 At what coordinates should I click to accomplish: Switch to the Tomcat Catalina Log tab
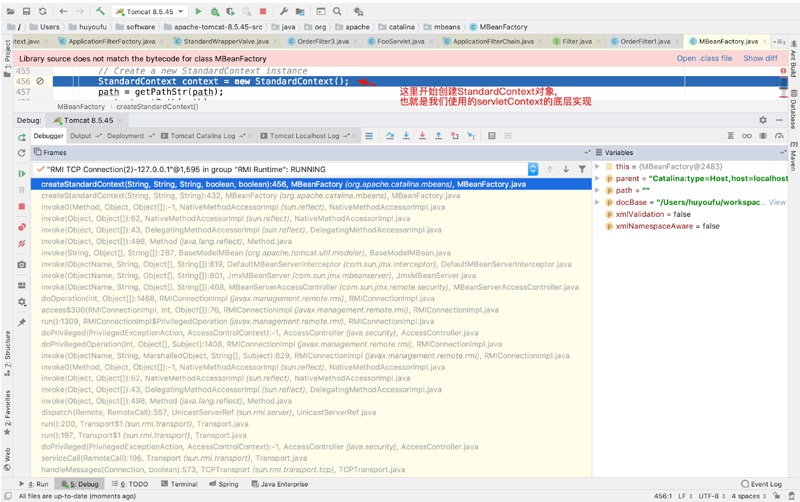(203, 136)
